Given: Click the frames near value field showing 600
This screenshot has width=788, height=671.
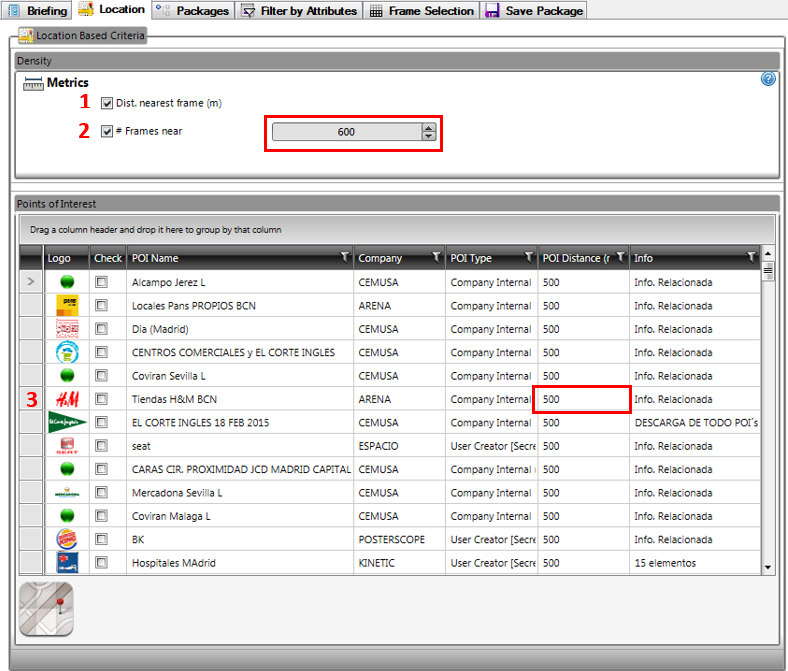Looking at the screenshot, I should [x=346, y=132].
